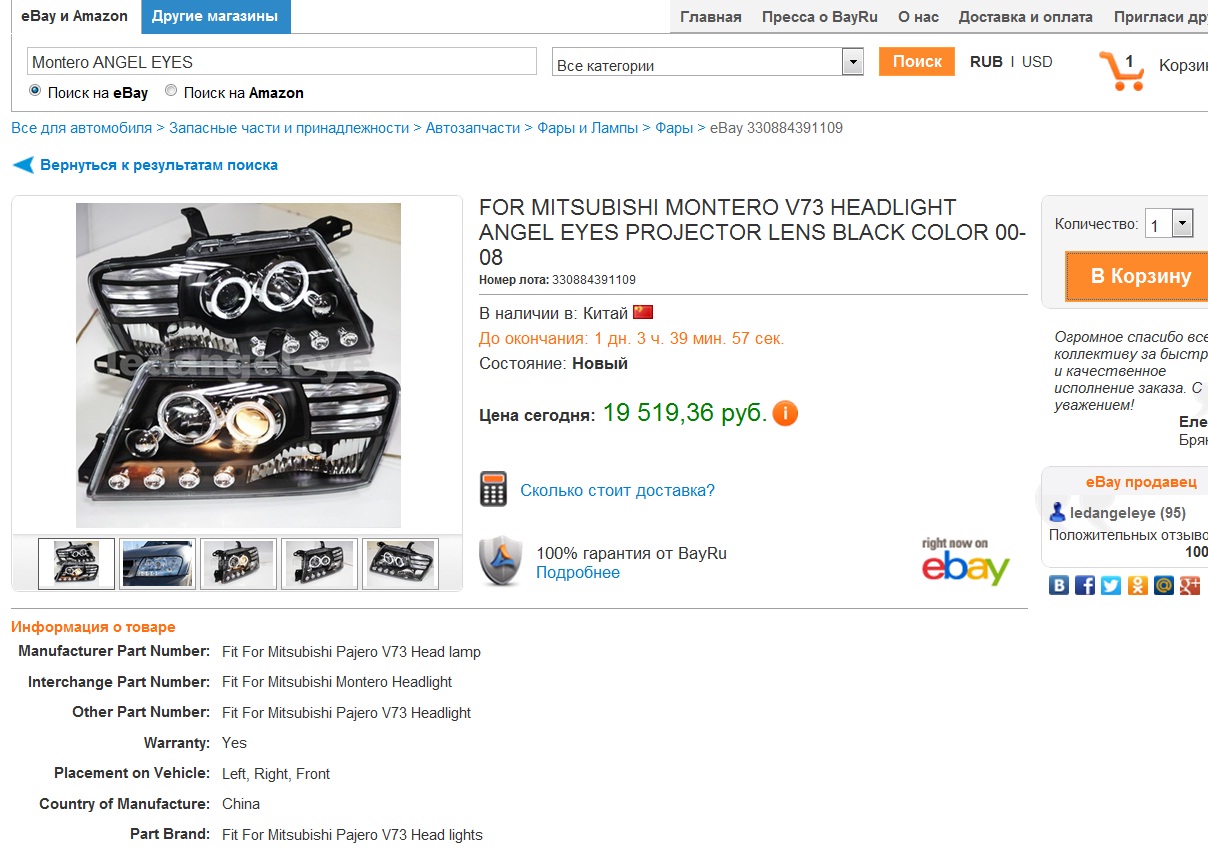The height and width of the screenshot is (854, 1208).
Task: Open the shopping cart icon
Action: tap(1122, 71)
